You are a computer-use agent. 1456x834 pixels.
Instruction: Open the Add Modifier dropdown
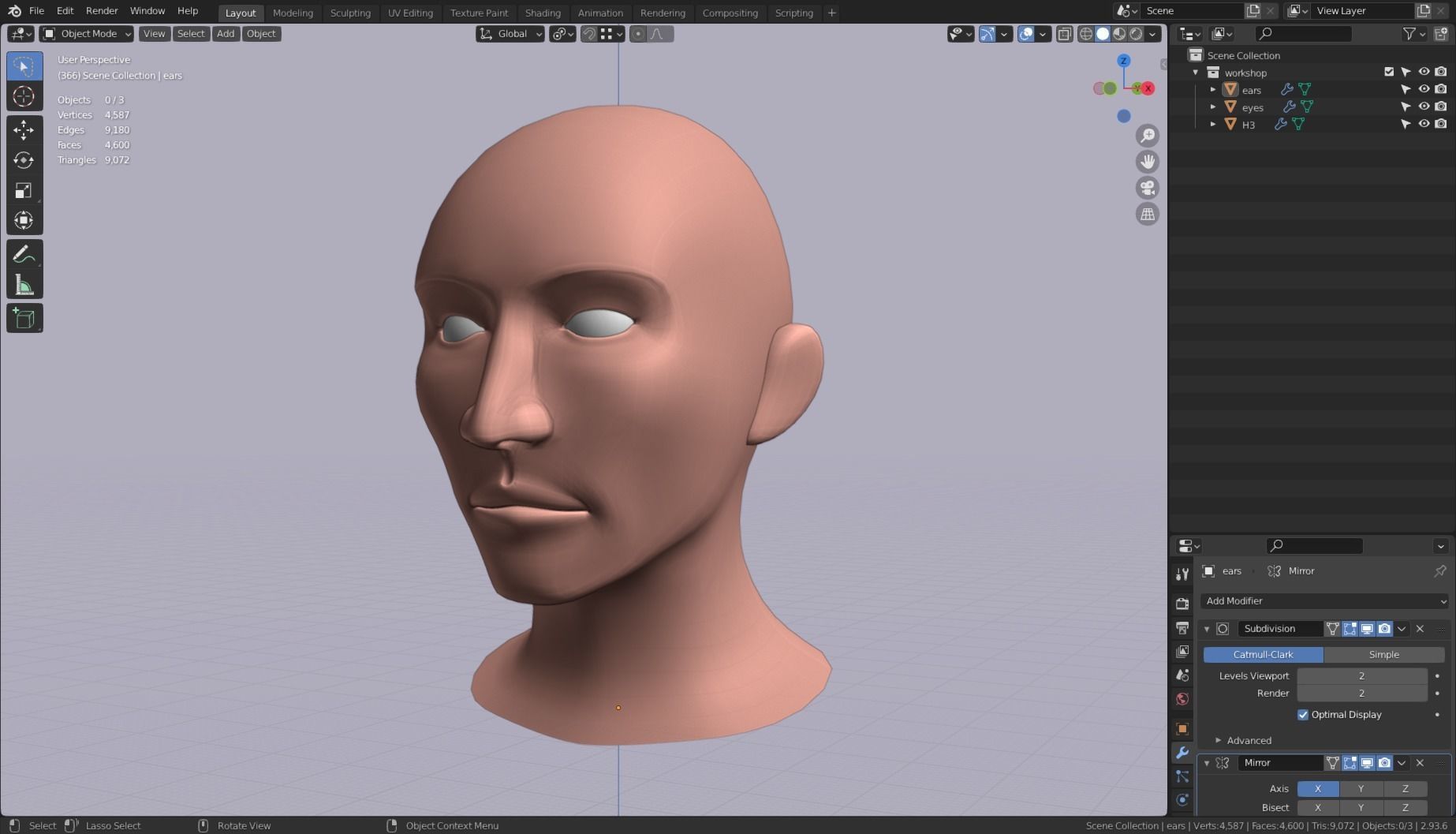1324,601
